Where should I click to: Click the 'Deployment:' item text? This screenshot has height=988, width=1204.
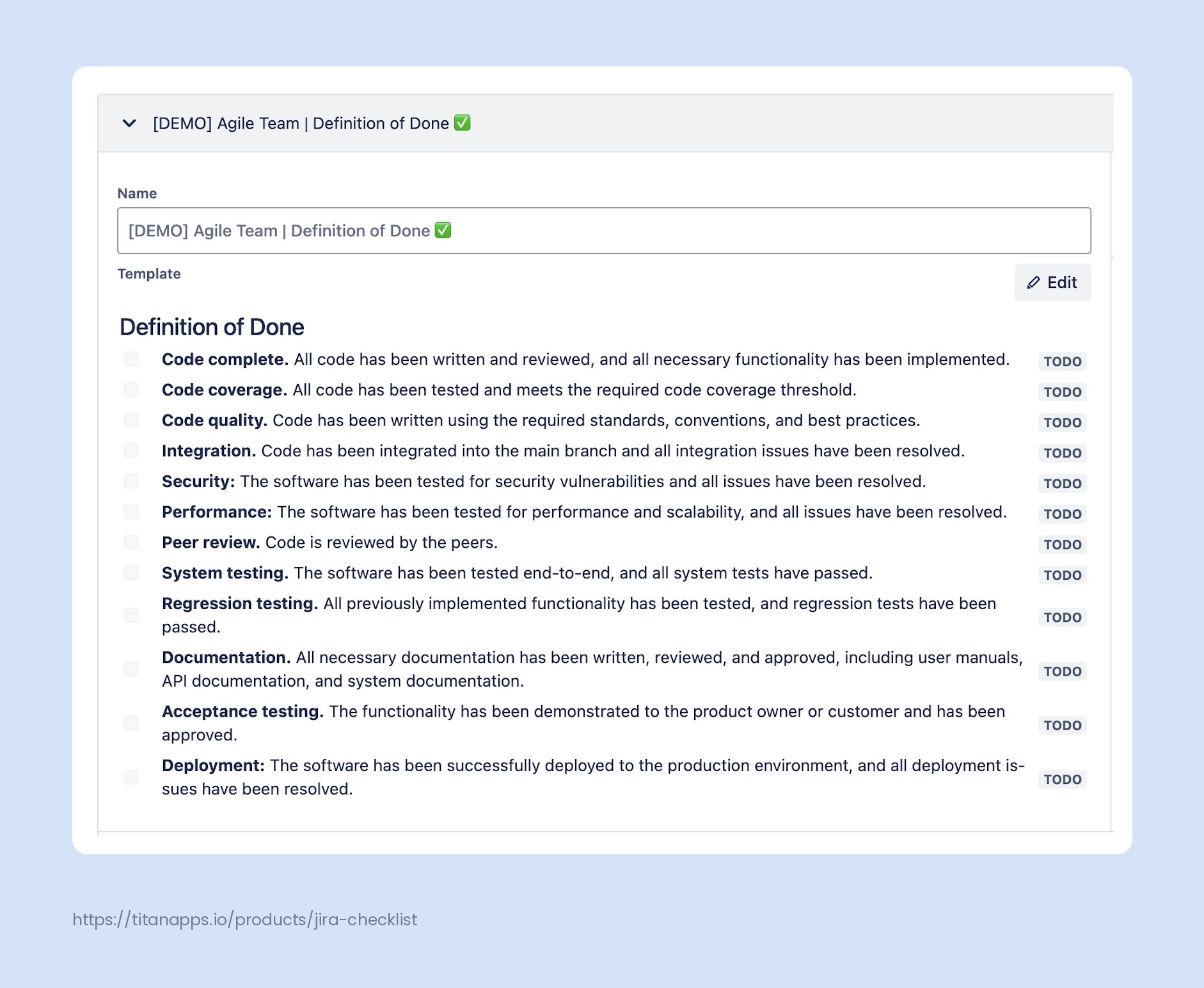tap(213, 766)
